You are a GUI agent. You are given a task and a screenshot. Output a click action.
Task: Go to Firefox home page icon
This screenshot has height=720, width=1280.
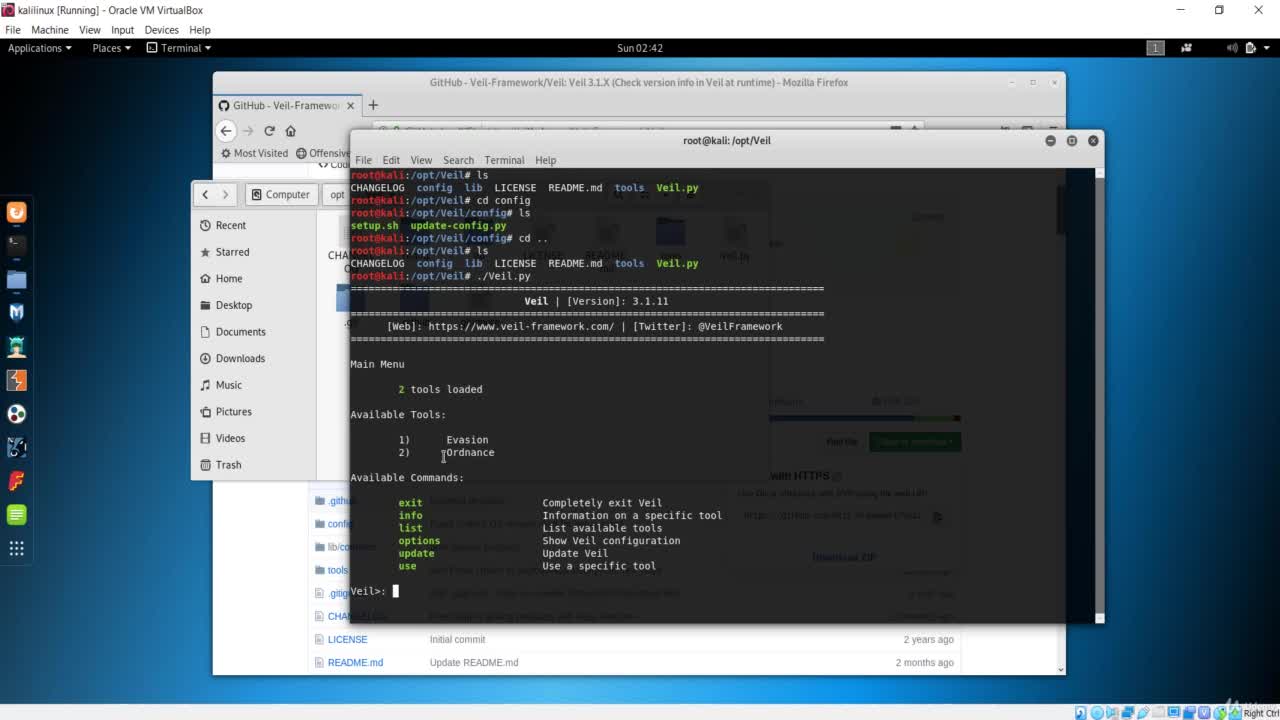coord(290,131)
